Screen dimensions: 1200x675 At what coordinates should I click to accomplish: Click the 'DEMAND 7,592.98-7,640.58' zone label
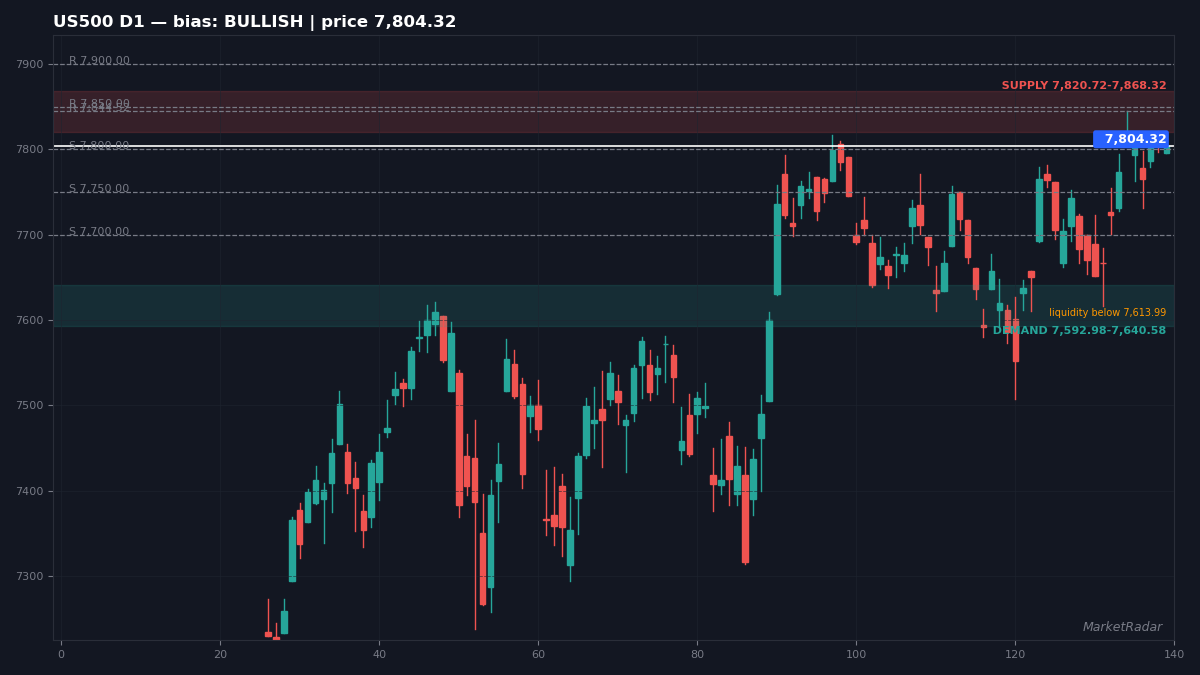[1079, 331]
